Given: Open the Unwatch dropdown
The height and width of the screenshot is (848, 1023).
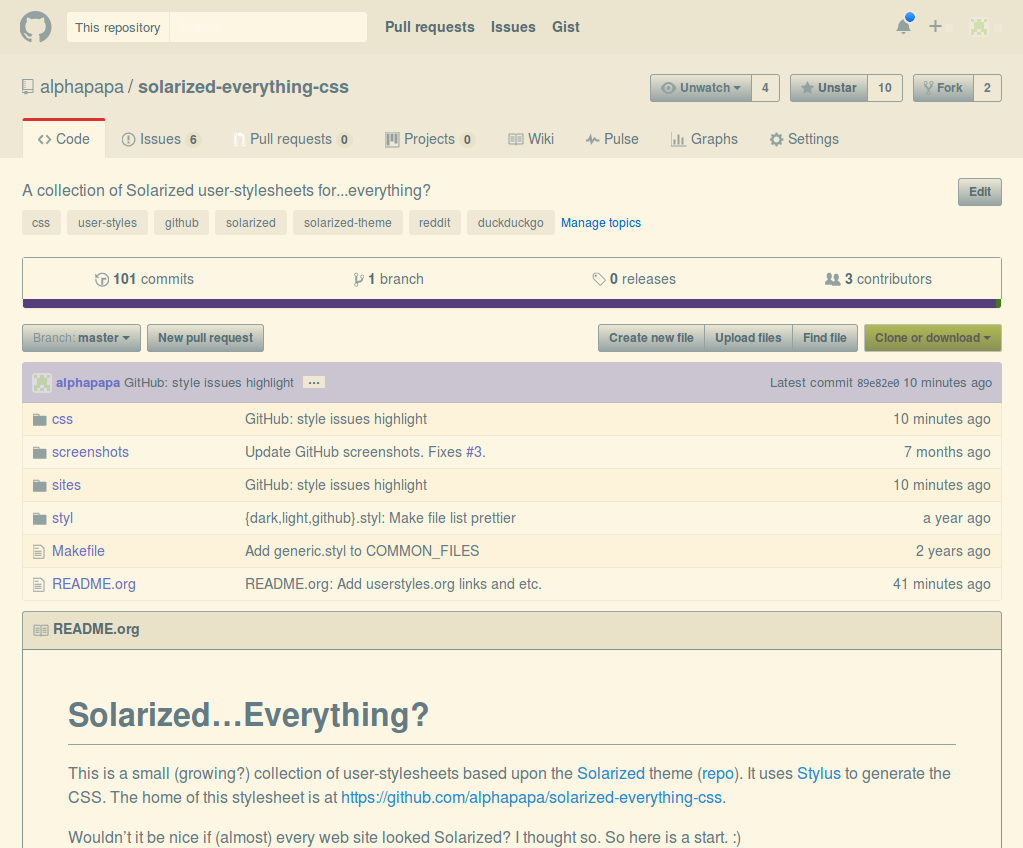Looking at the screenshot, I should [x=701, y=88].
